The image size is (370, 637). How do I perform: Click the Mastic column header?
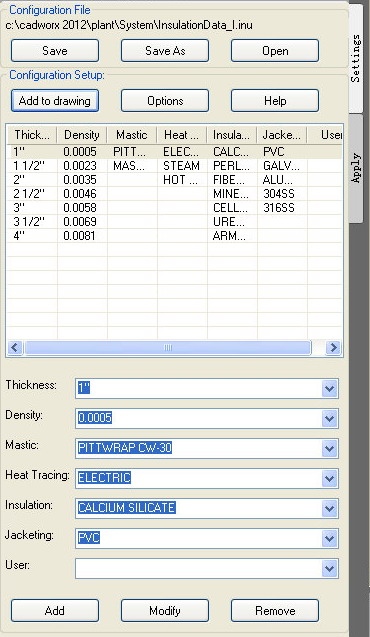coord(132,134)
